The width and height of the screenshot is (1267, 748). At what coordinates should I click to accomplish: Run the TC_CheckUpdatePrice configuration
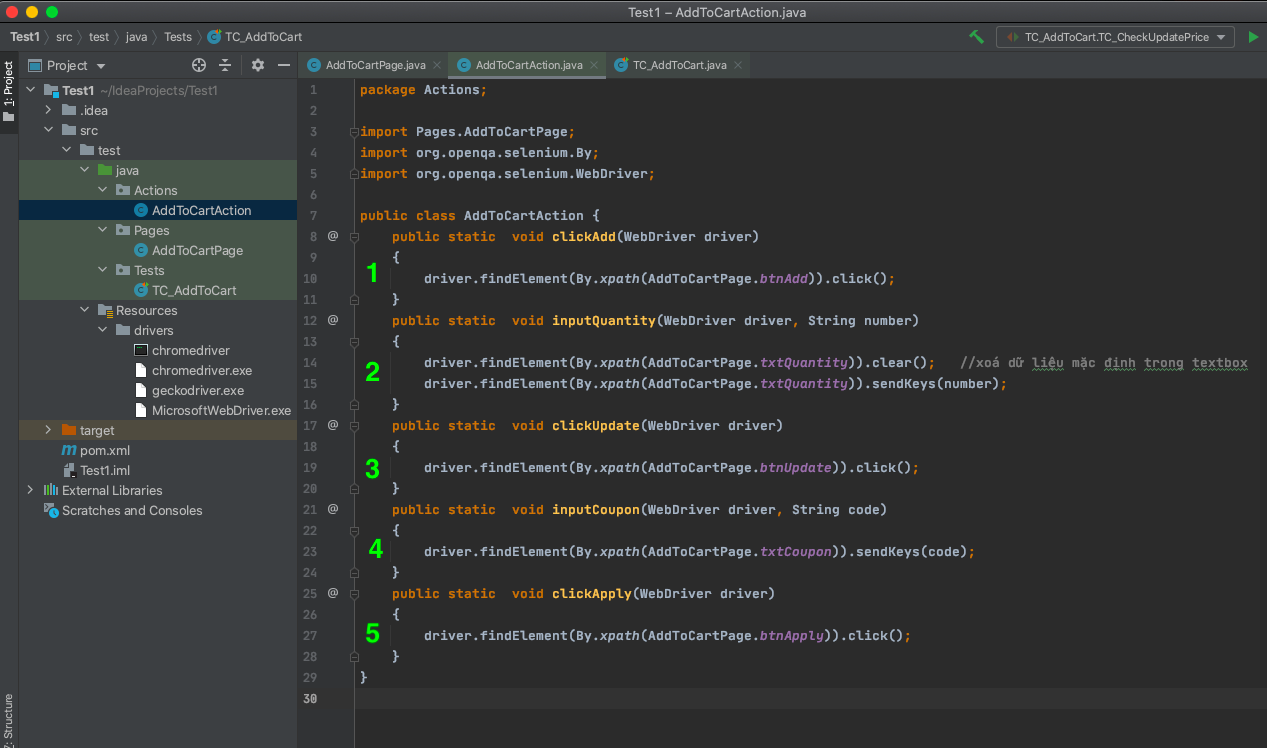[x=1253, y=37]
